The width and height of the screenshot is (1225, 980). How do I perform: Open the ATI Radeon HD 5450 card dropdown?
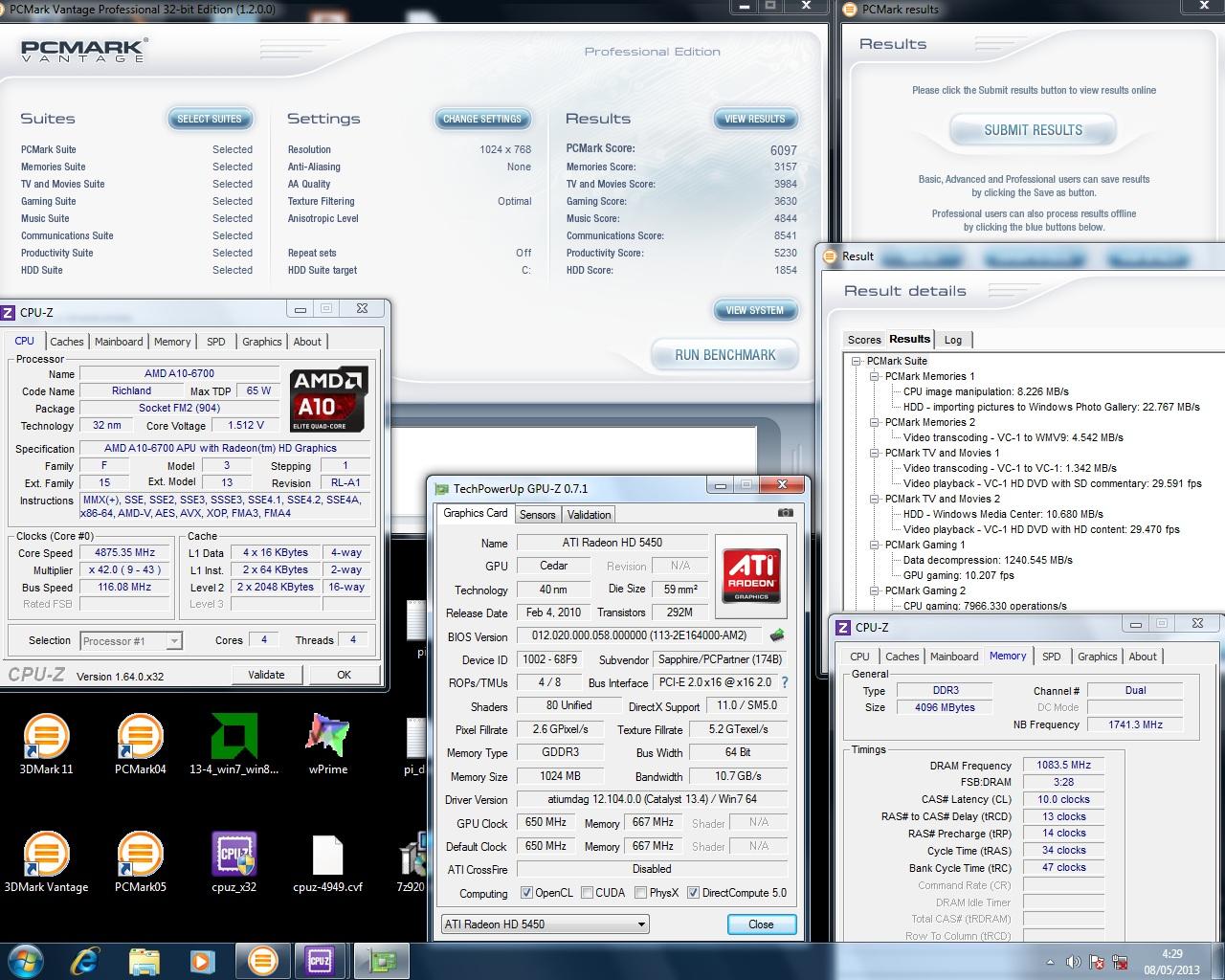pos(545,924)
